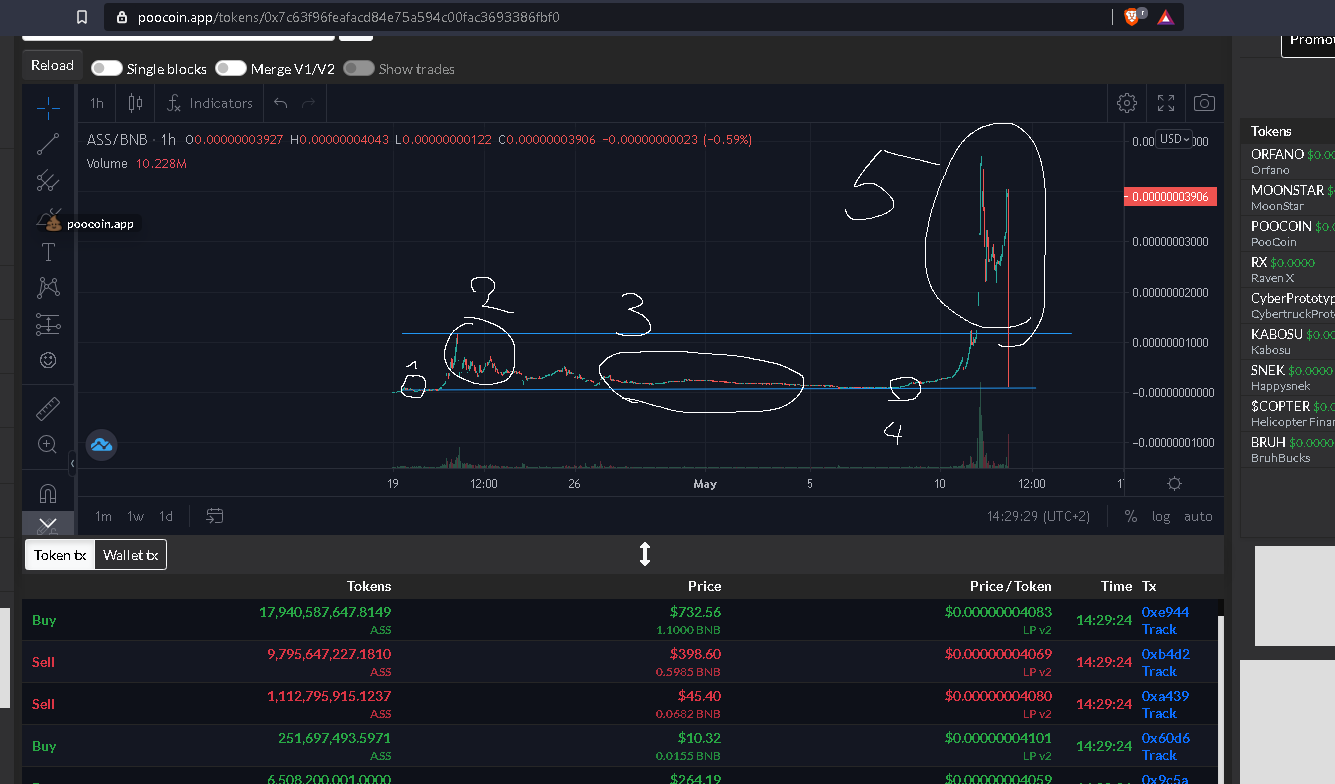The image size is (1335, 784).
Task: Click the 17,940,587,647.8149 tokens cell
Action: [325, 612]
